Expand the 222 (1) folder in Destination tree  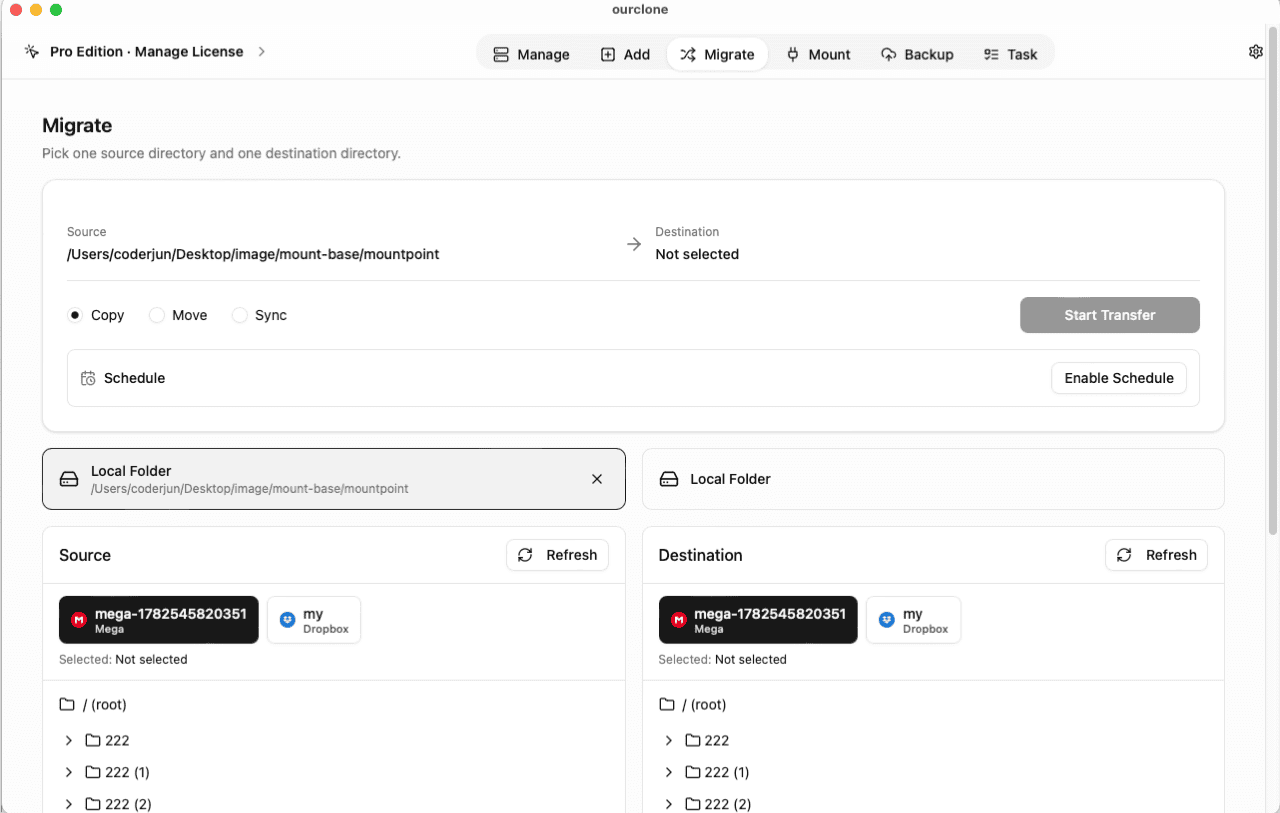click(668, 773)
